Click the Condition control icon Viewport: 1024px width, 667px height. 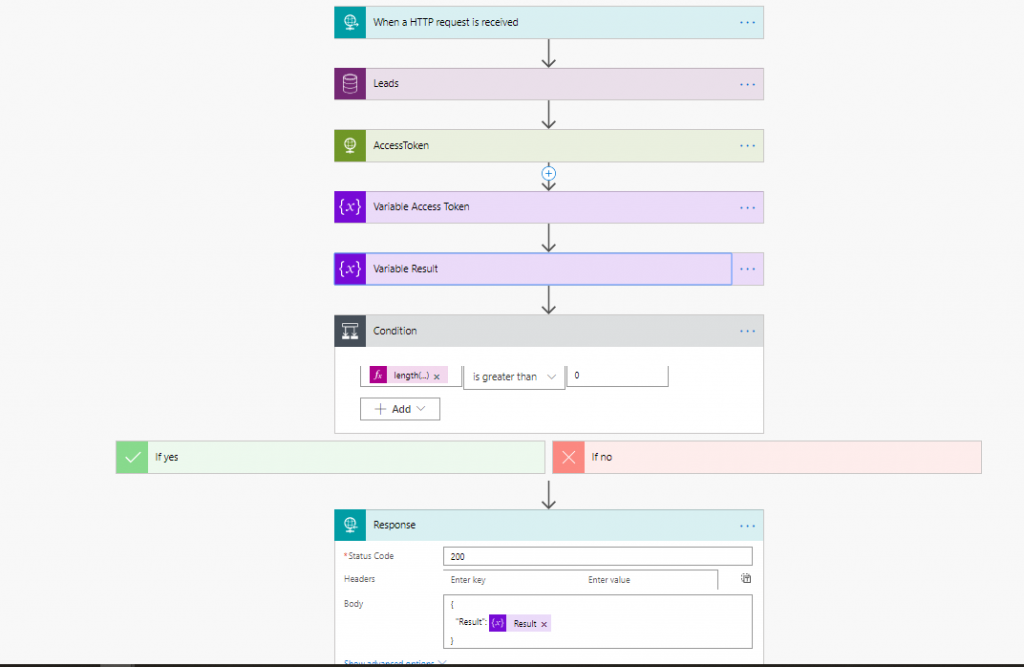click(x=349, y=331)
